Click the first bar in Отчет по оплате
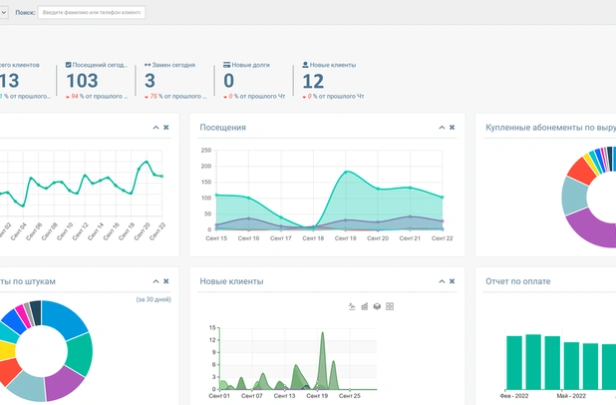 (x=514, y=361)
